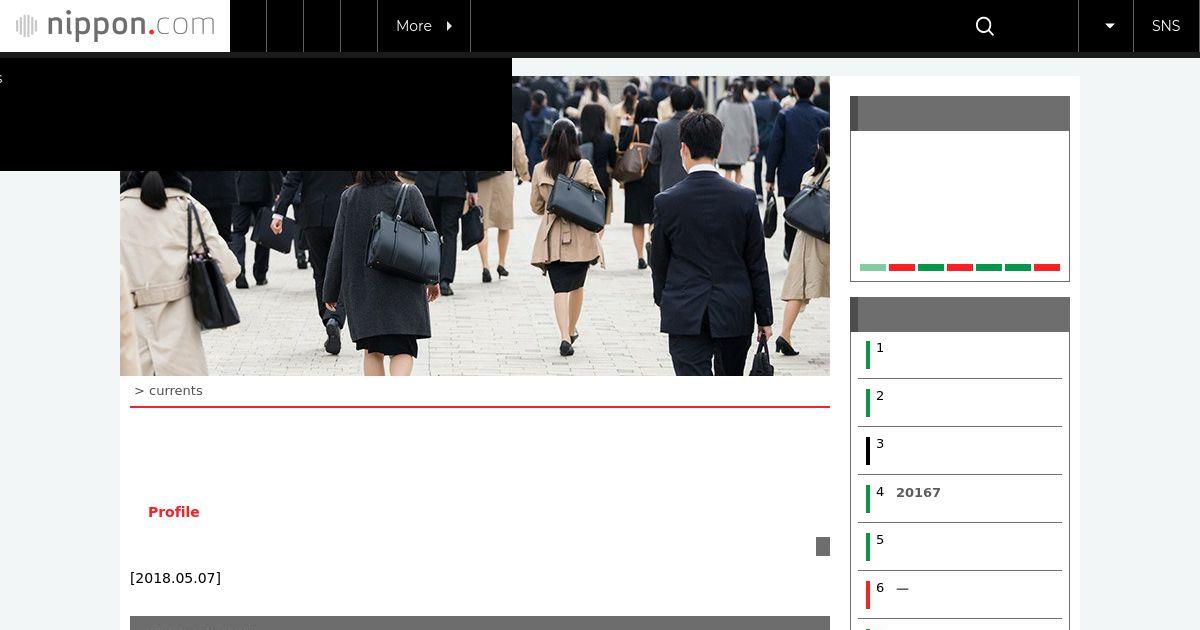Click the currents breadcrumb link
Viewport: 1200px width, 630px height.
click(176, 391)
